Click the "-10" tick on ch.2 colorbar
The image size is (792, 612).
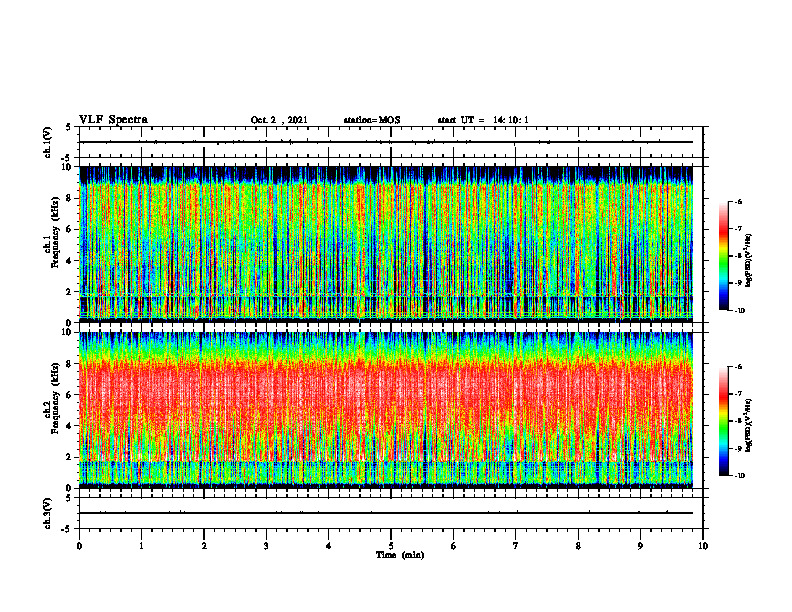pyautogui.click(x=740, y=476)
